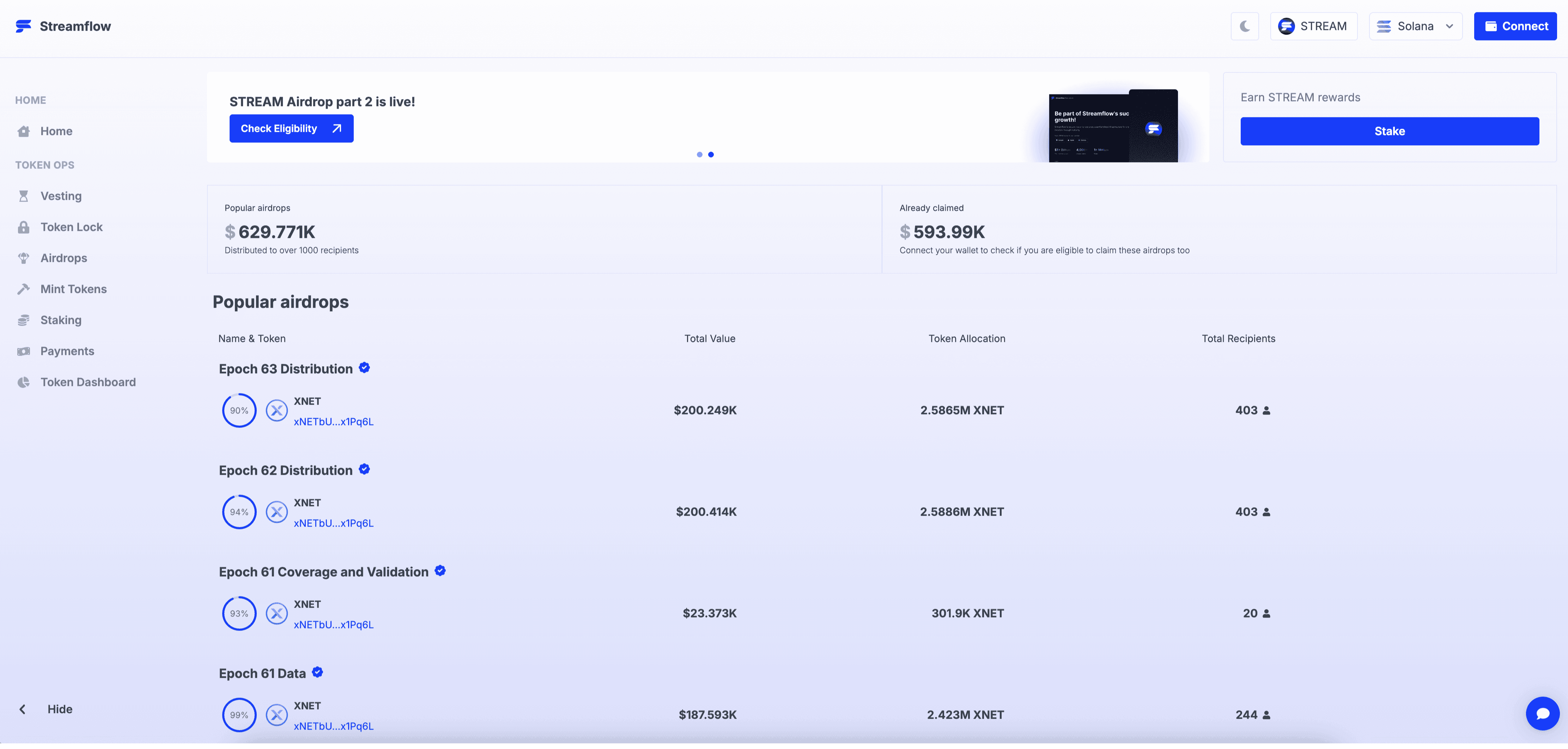The width and height of the screenshot is (1568, 749).
Task: Click the Streamflow logo icon
Action: pyautogui.click(x=23, y=26)
